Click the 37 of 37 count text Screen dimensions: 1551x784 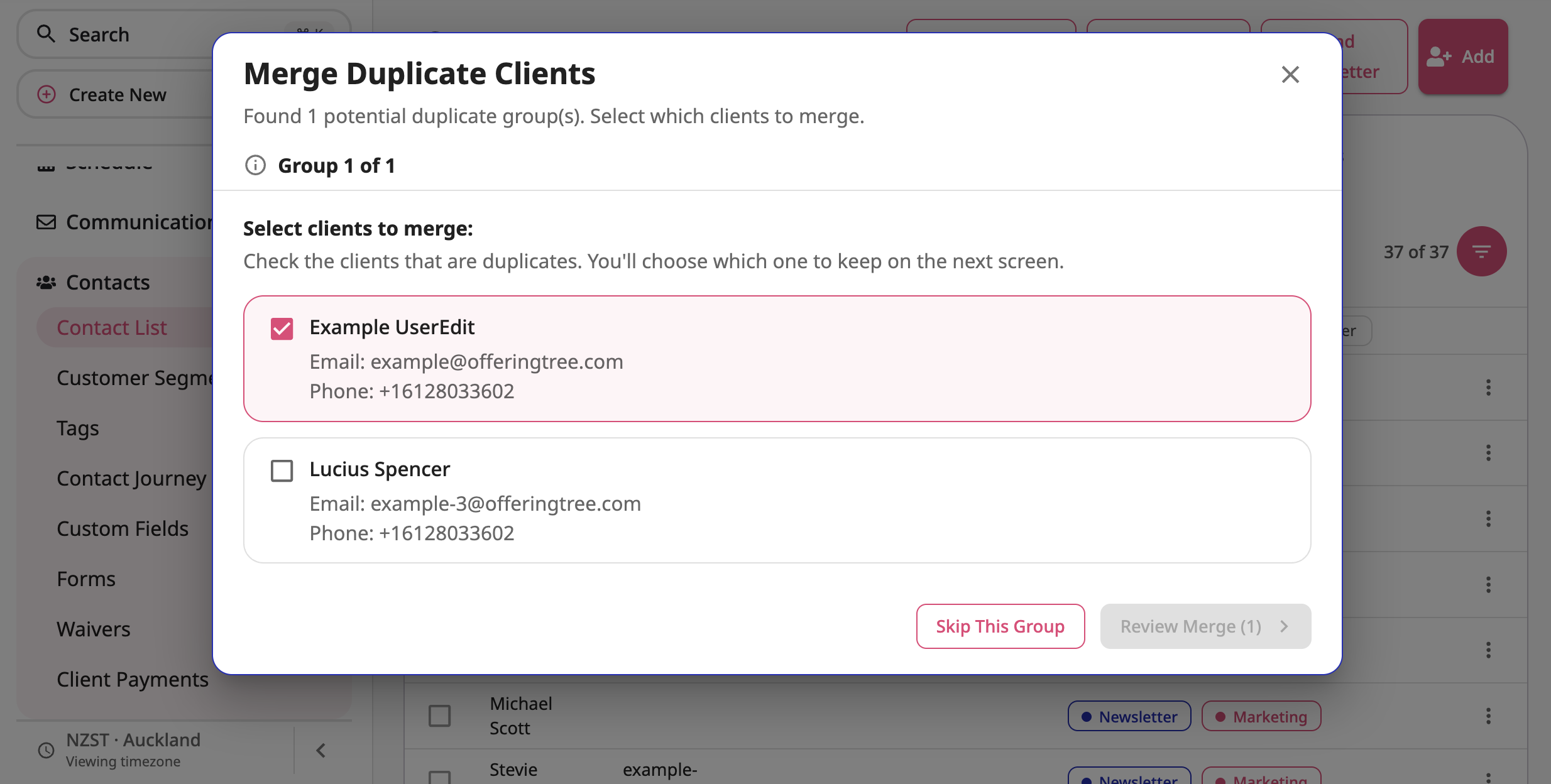(1416, 252)
